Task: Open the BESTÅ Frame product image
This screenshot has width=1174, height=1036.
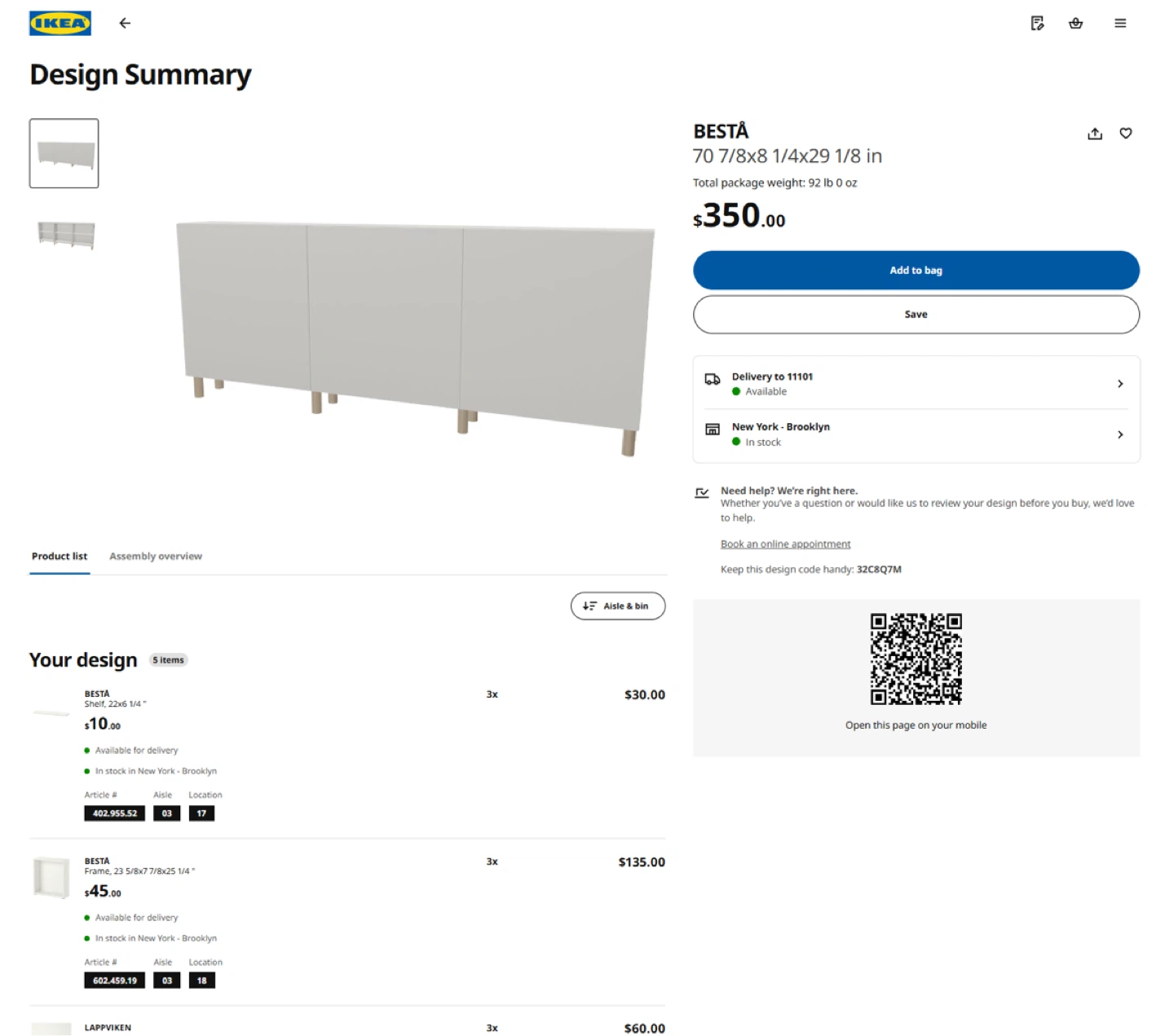Action: coord(51,877)
